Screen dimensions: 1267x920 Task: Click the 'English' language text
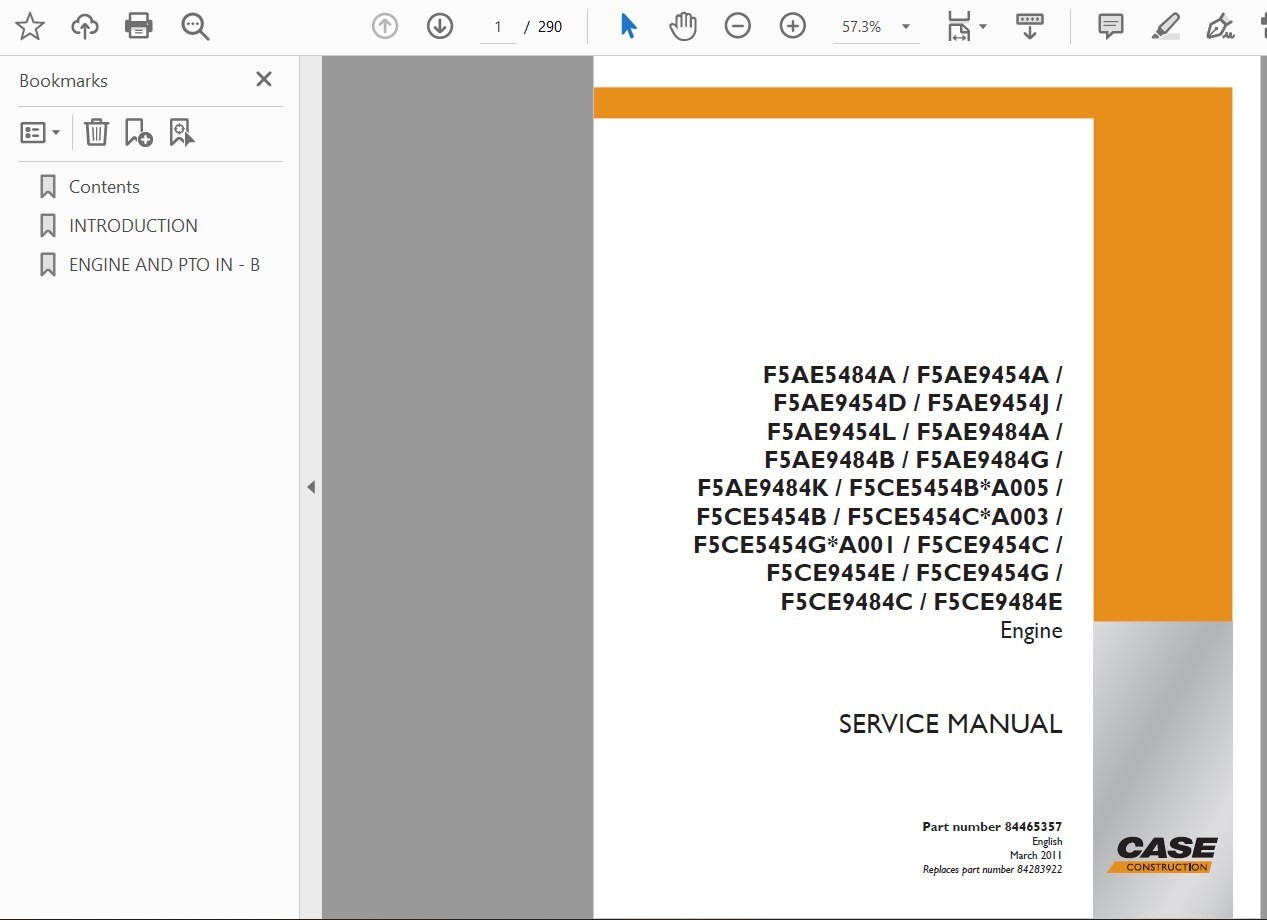(1047, 842)
